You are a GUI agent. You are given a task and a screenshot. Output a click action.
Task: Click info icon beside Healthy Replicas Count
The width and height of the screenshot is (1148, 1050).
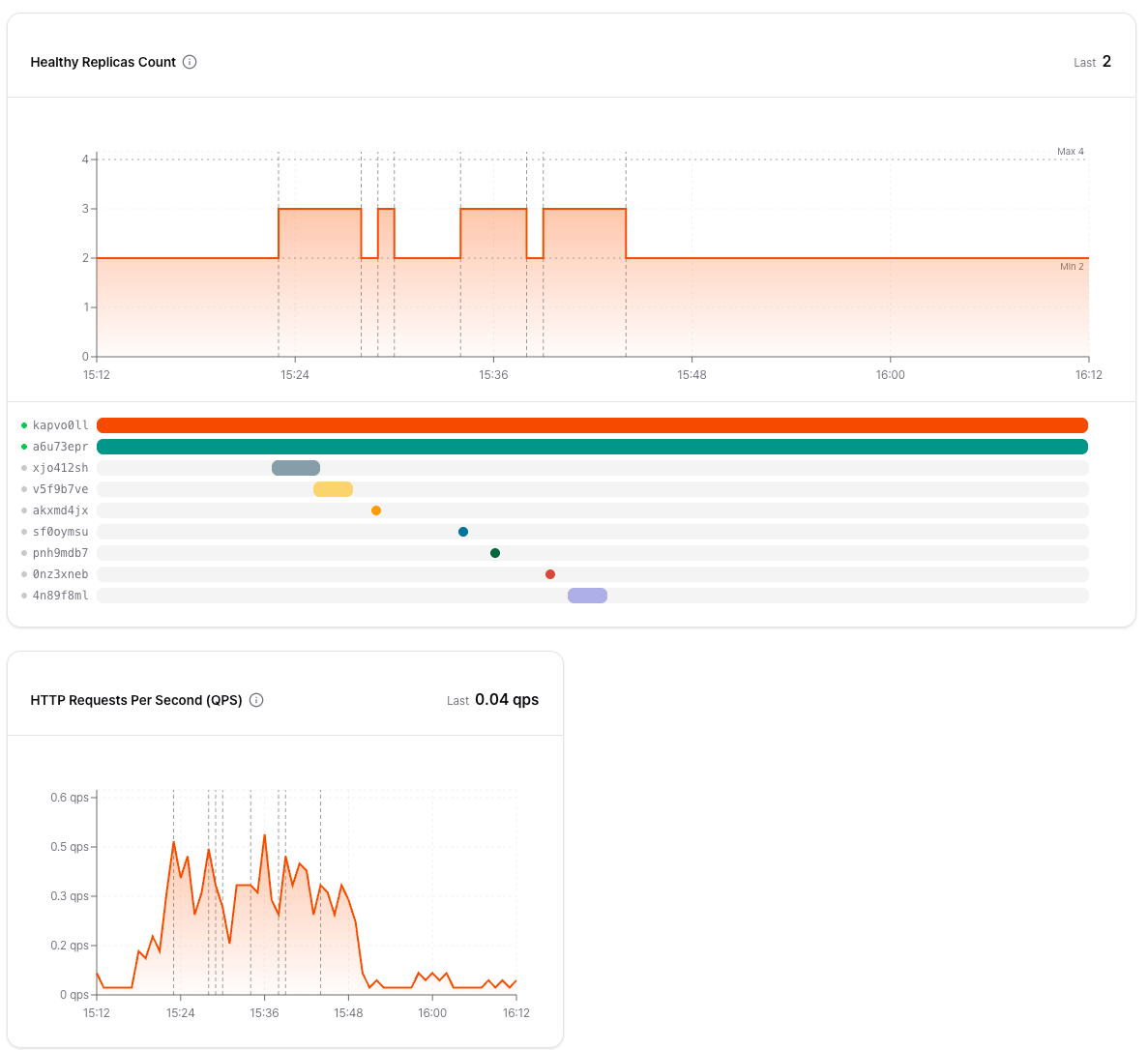coord(190,62)
